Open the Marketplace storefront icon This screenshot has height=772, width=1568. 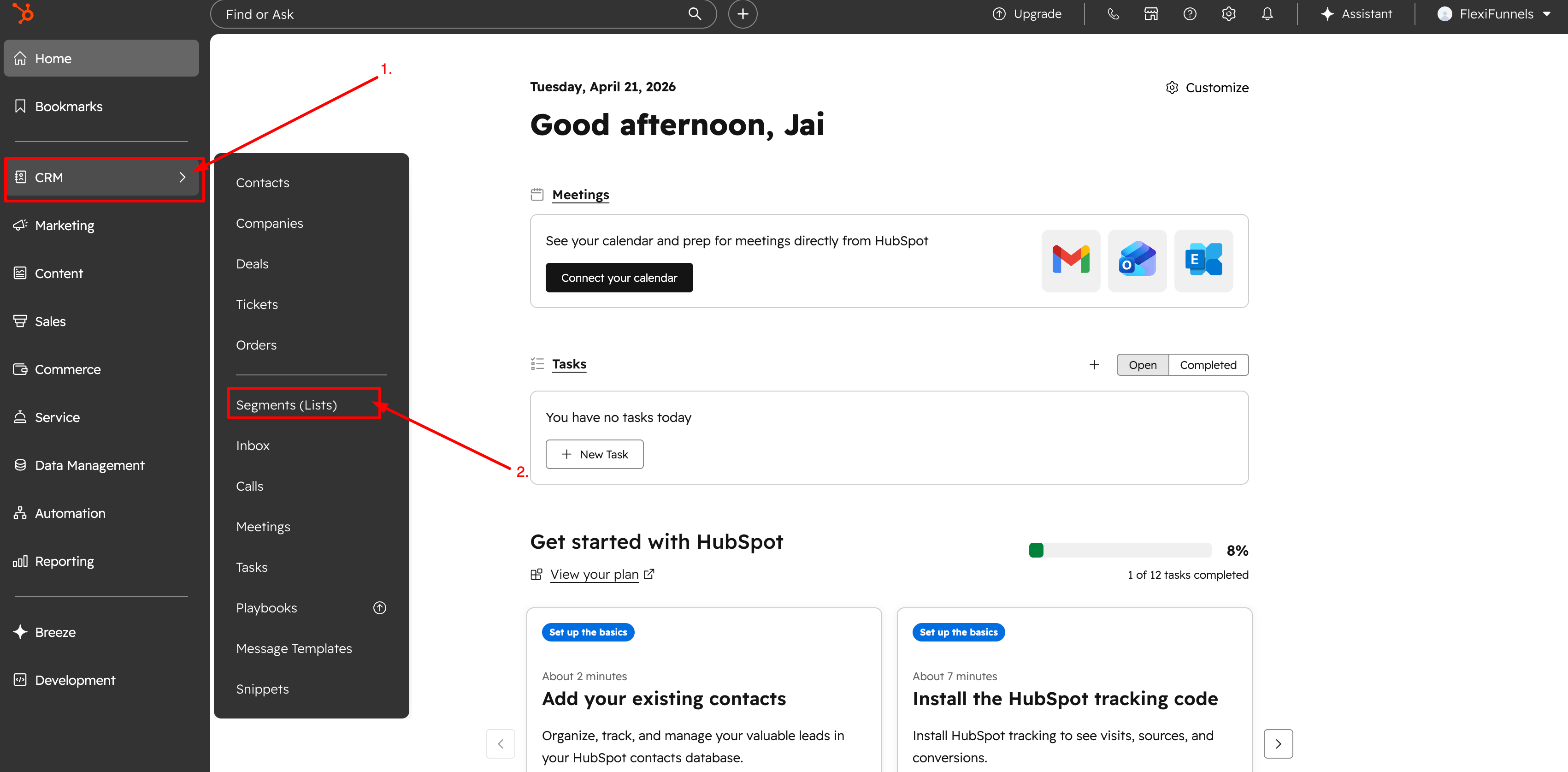1150,14
